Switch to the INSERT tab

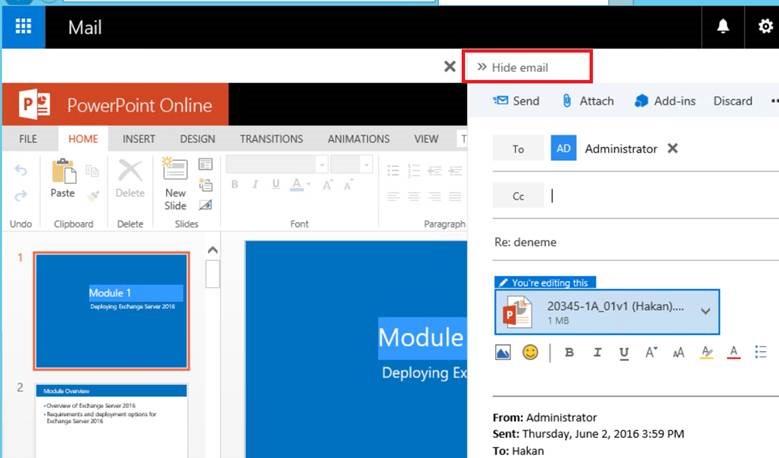(139, 139)
